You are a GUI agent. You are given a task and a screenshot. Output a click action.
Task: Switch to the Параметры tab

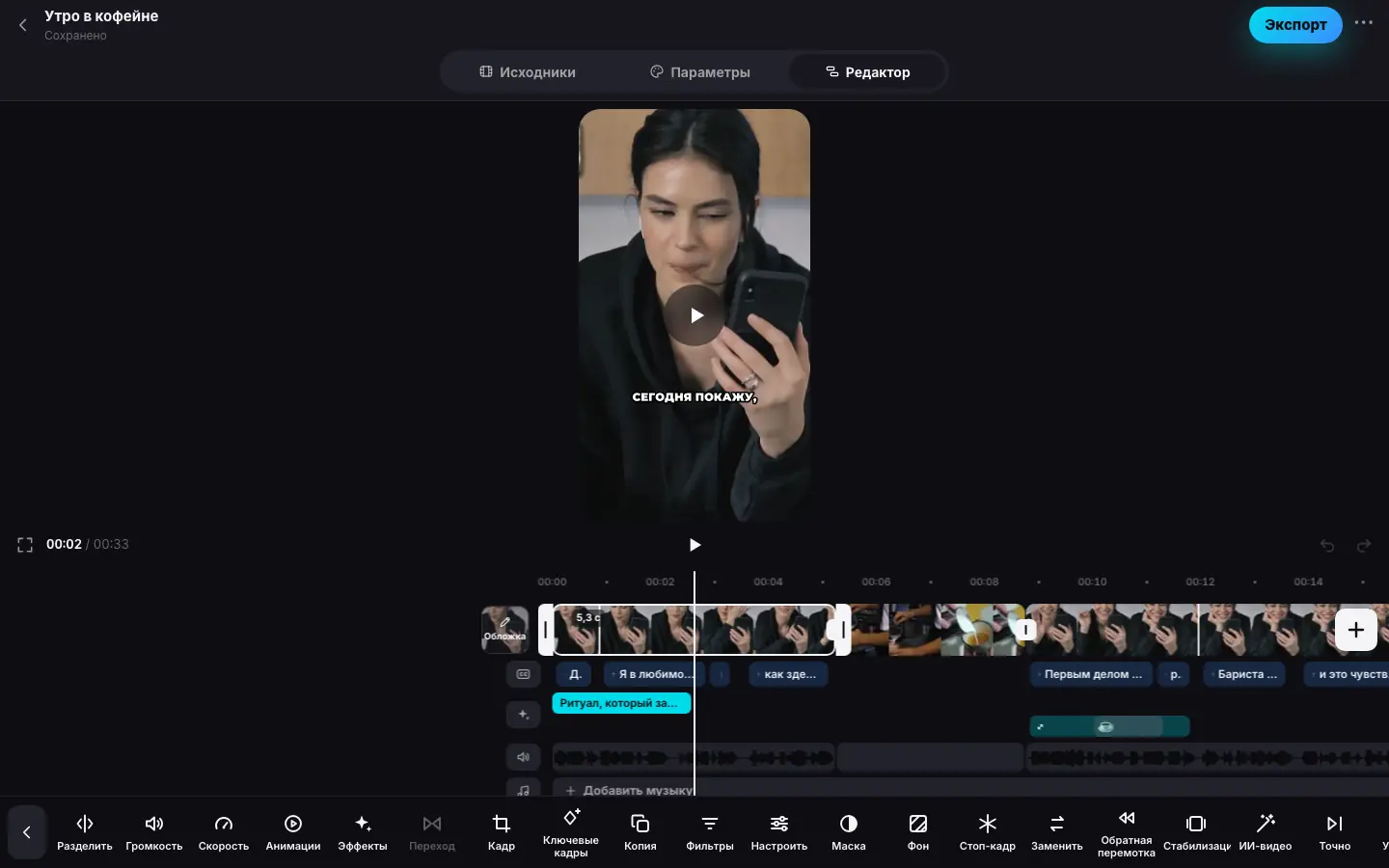coord(700,72)
